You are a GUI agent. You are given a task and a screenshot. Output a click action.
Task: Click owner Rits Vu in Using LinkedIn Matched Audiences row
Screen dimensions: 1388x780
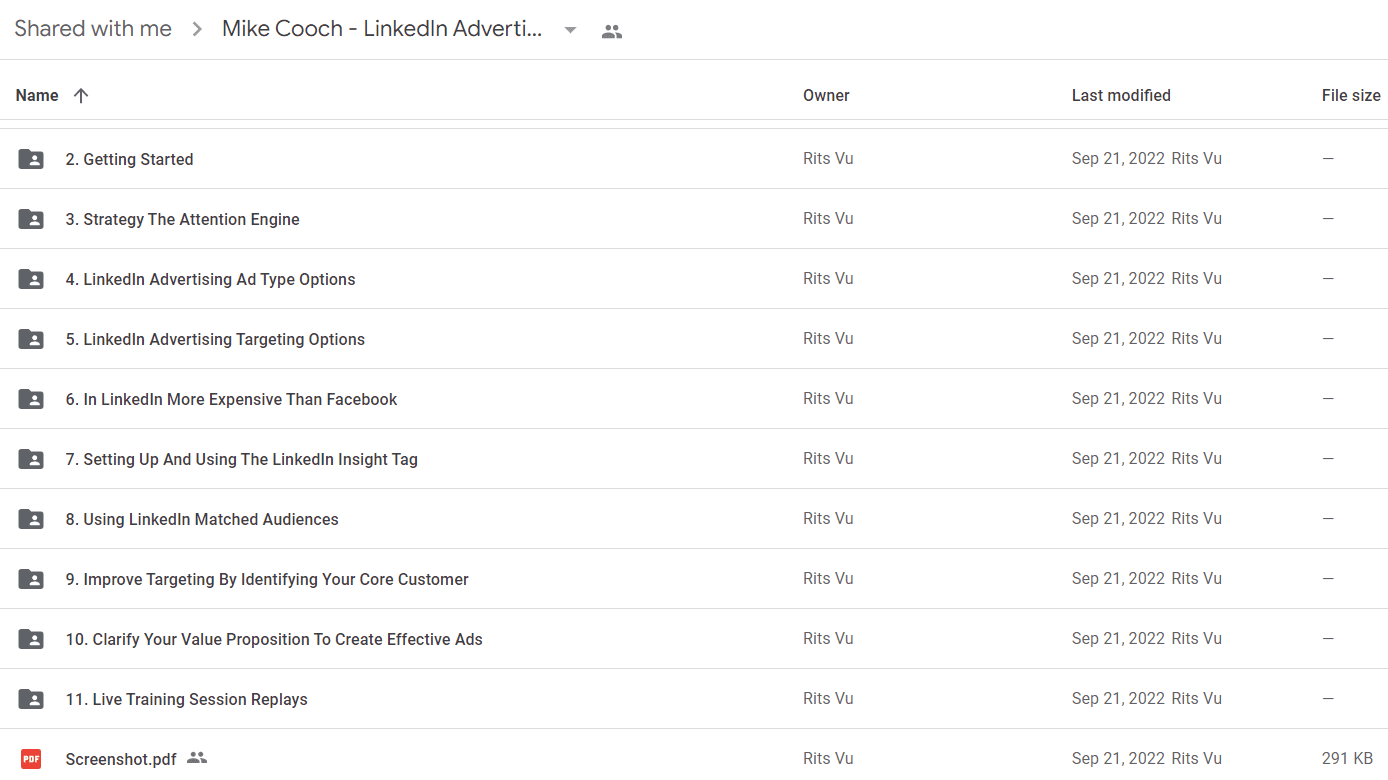[828, 518]
